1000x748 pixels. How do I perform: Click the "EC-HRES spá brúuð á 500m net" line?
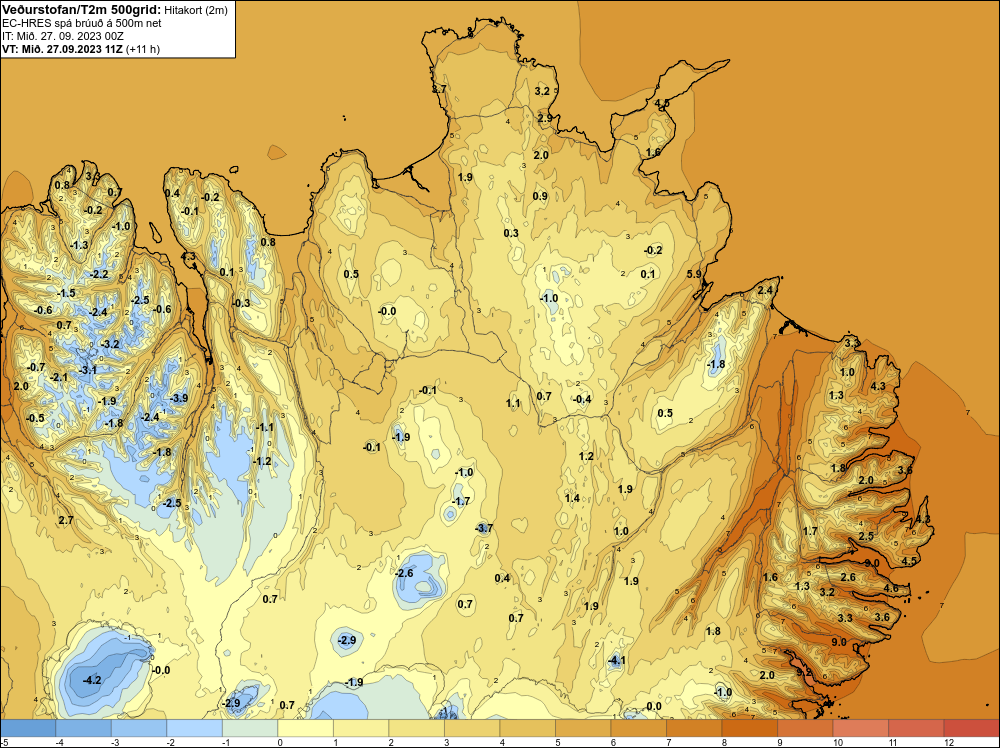(81, 23)
